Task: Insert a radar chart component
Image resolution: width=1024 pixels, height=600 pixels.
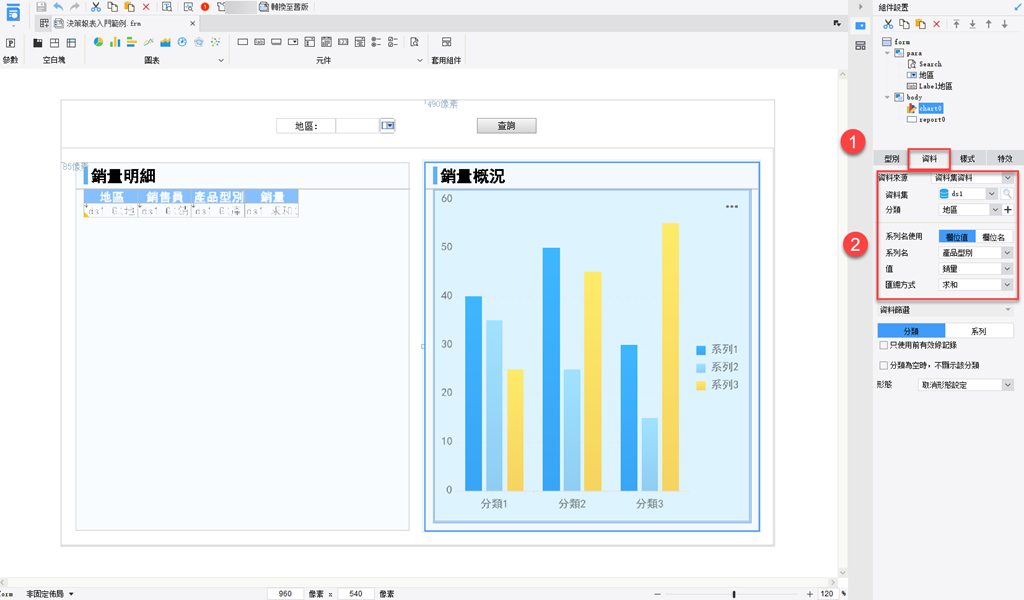Action: tap(199, 42)
